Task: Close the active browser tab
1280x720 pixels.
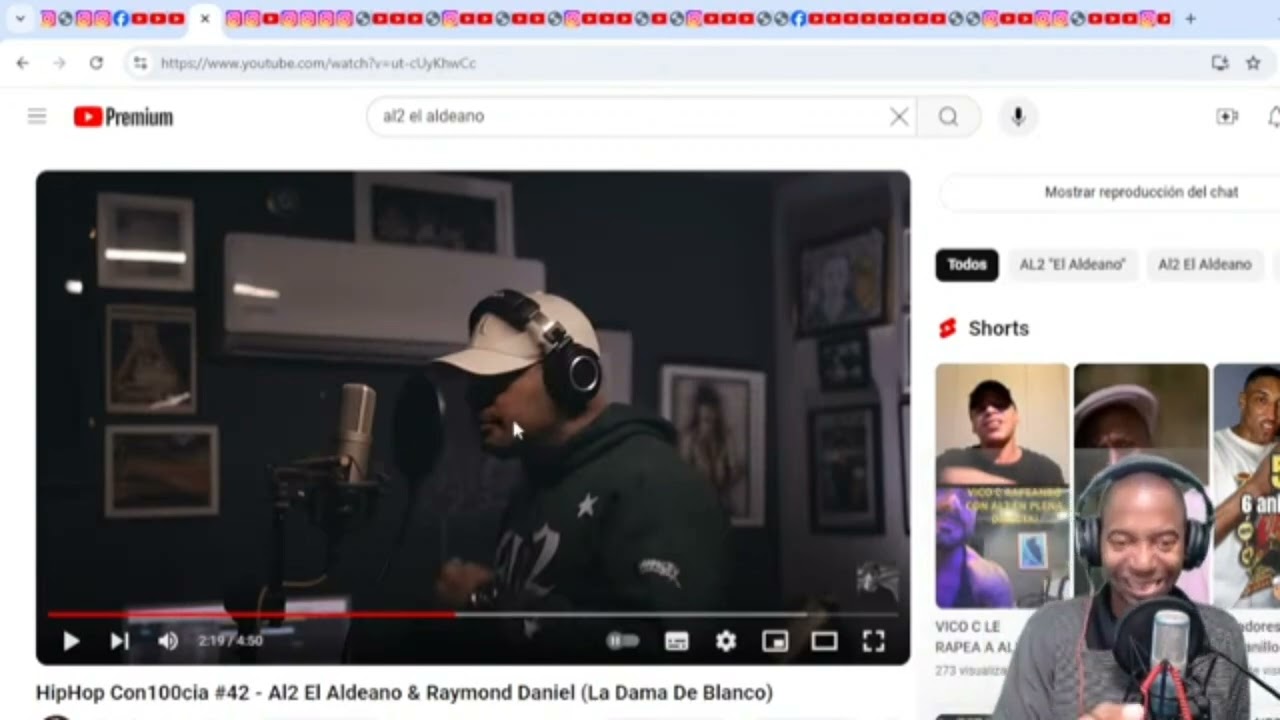Action: tap(205, 18)
